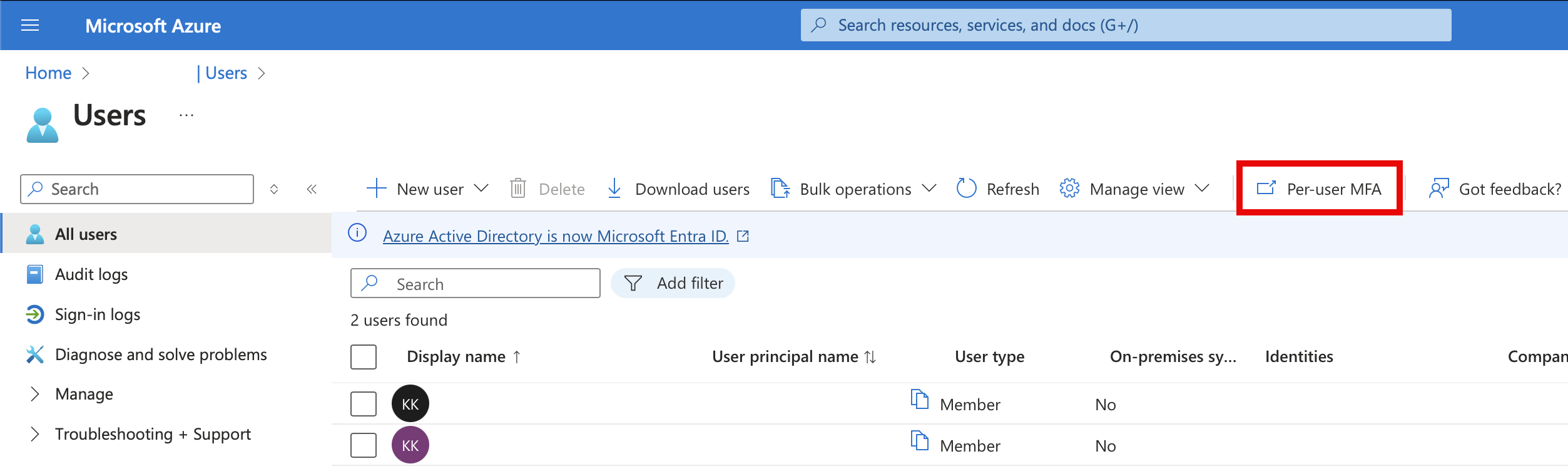Click external link icon after Entra ID

click(743, 236)
